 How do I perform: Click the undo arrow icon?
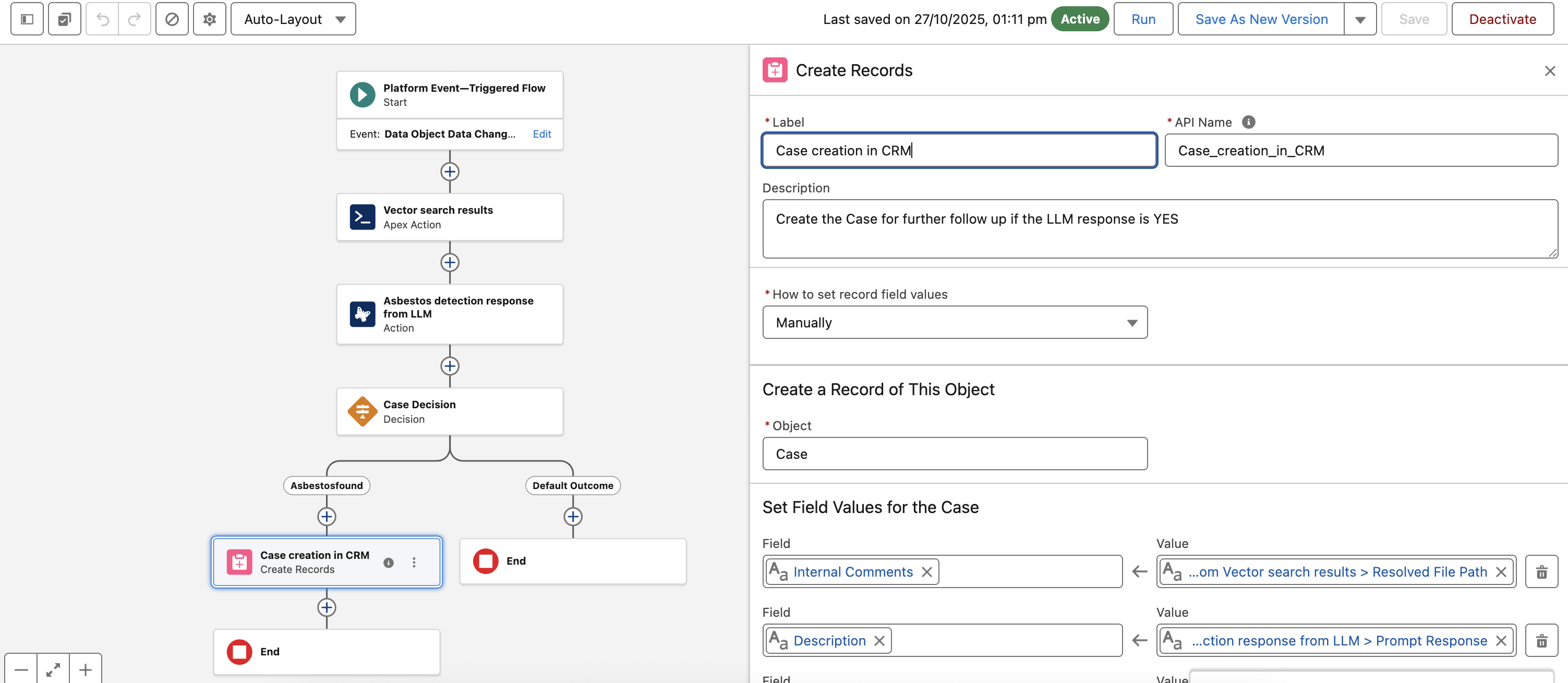pyautogui.click(x=102, y=19)
